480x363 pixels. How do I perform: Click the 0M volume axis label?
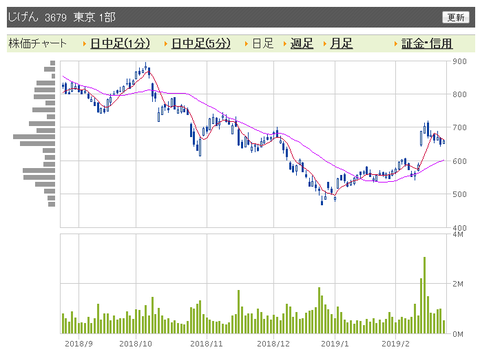click(458, 334)
